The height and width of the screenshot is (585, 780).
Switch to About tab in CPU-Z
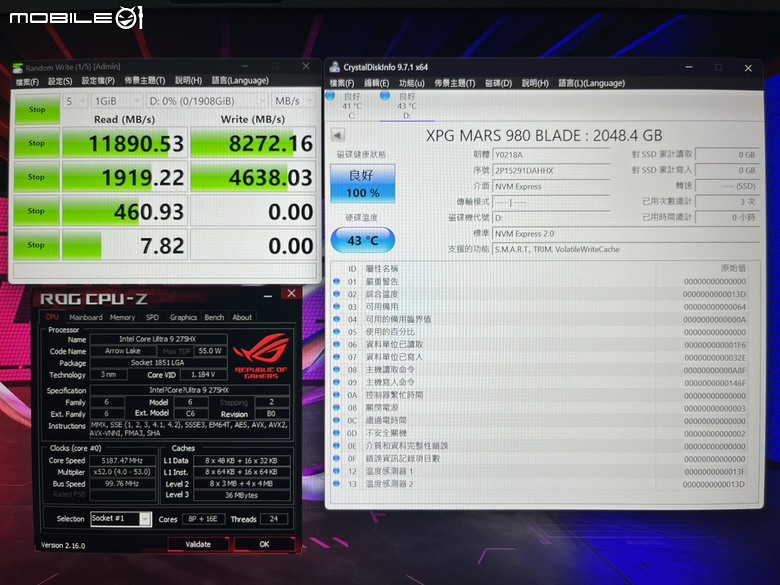tap(242, 317)
